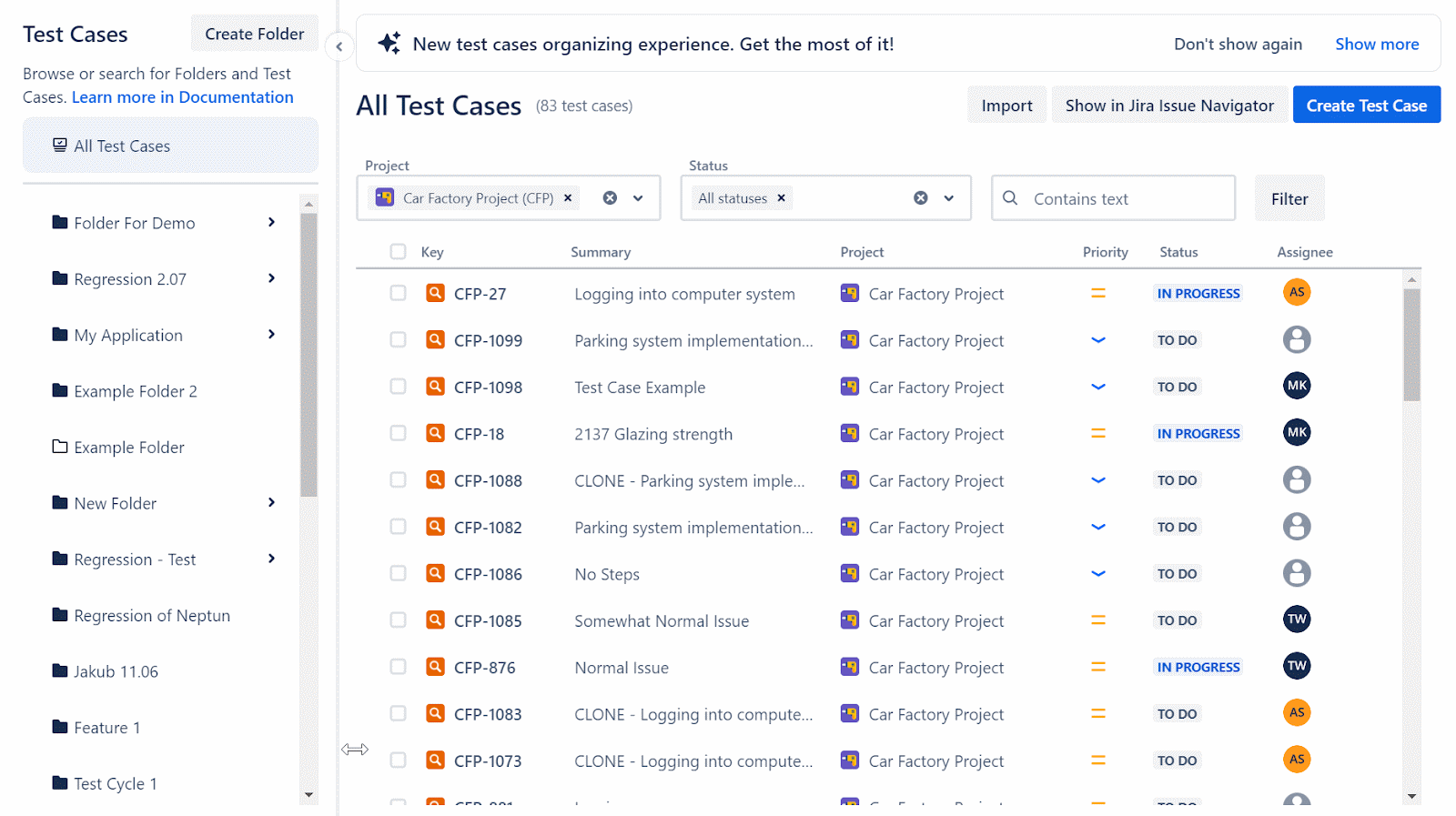Clear the Status filter with the round X

921,197
